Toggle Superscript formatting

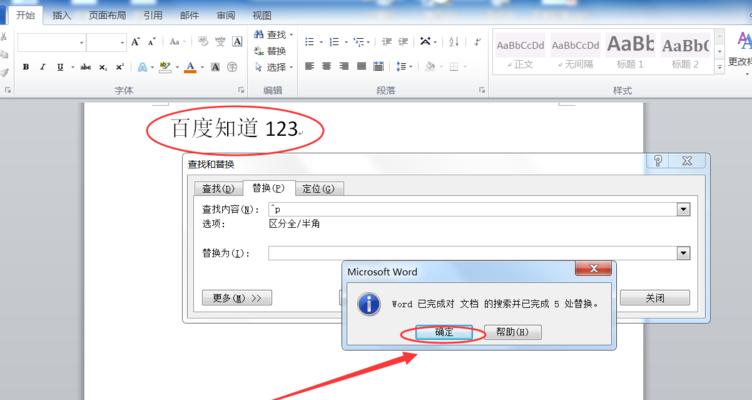coord(120,67)
